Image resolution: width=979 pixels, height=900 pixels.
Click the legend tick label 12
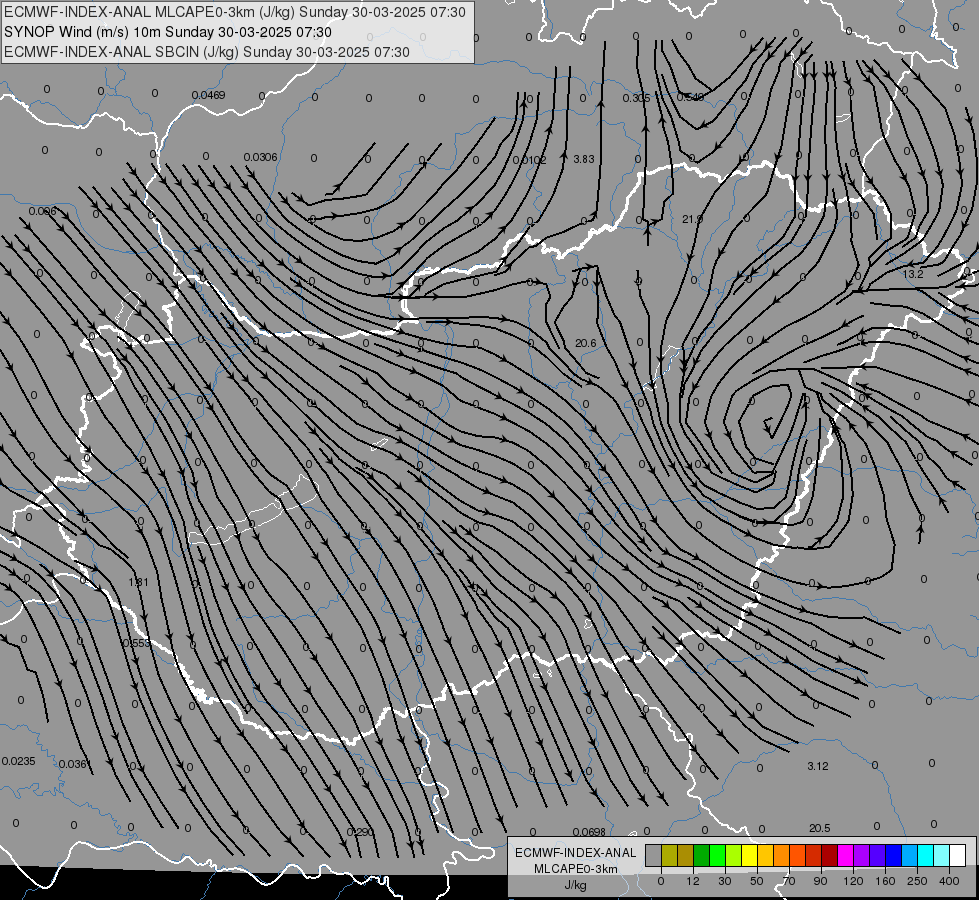[x=692, y=881]
